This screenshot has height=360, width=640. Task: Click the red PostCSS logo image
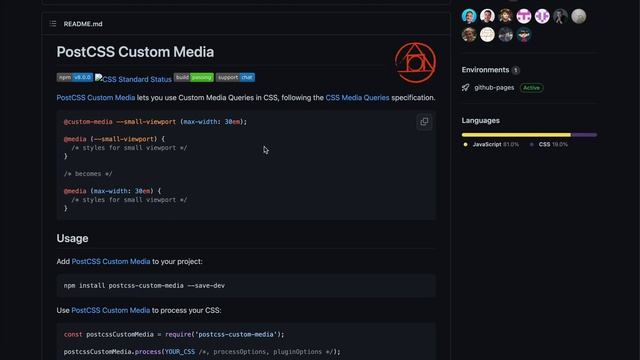click(415, 63)
